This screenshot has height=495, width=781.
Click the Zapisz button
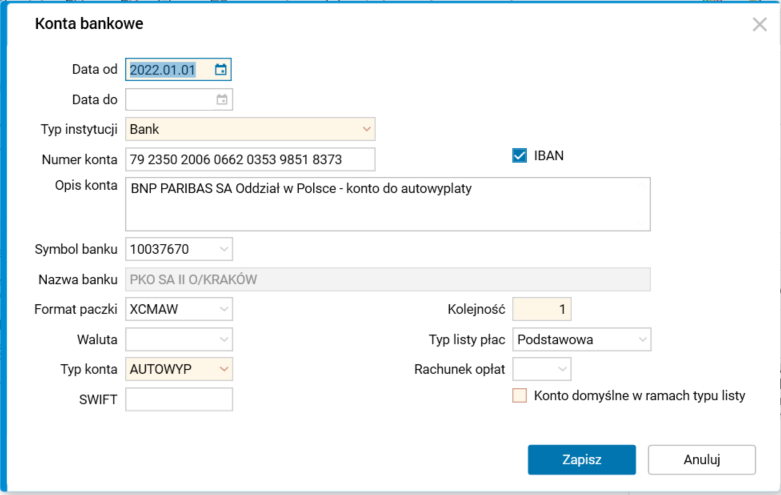tap(581, 459)
